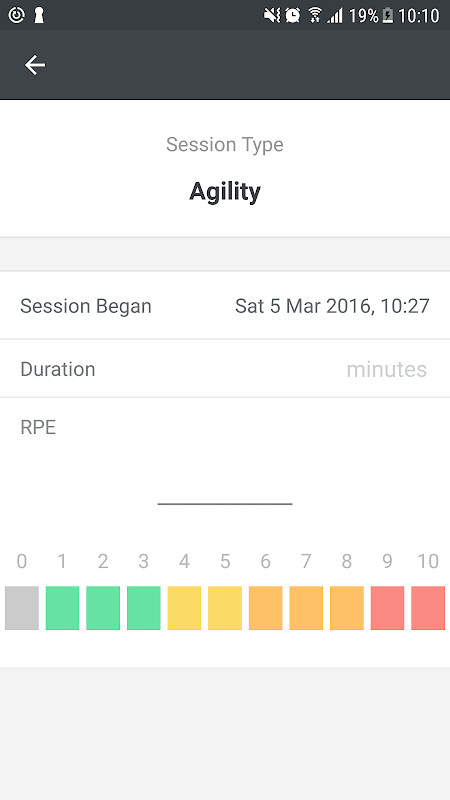The height and width of the screenshot is (800, 450).
Task: Select the red RPE 9 swatch
Action: pos(387,608)
